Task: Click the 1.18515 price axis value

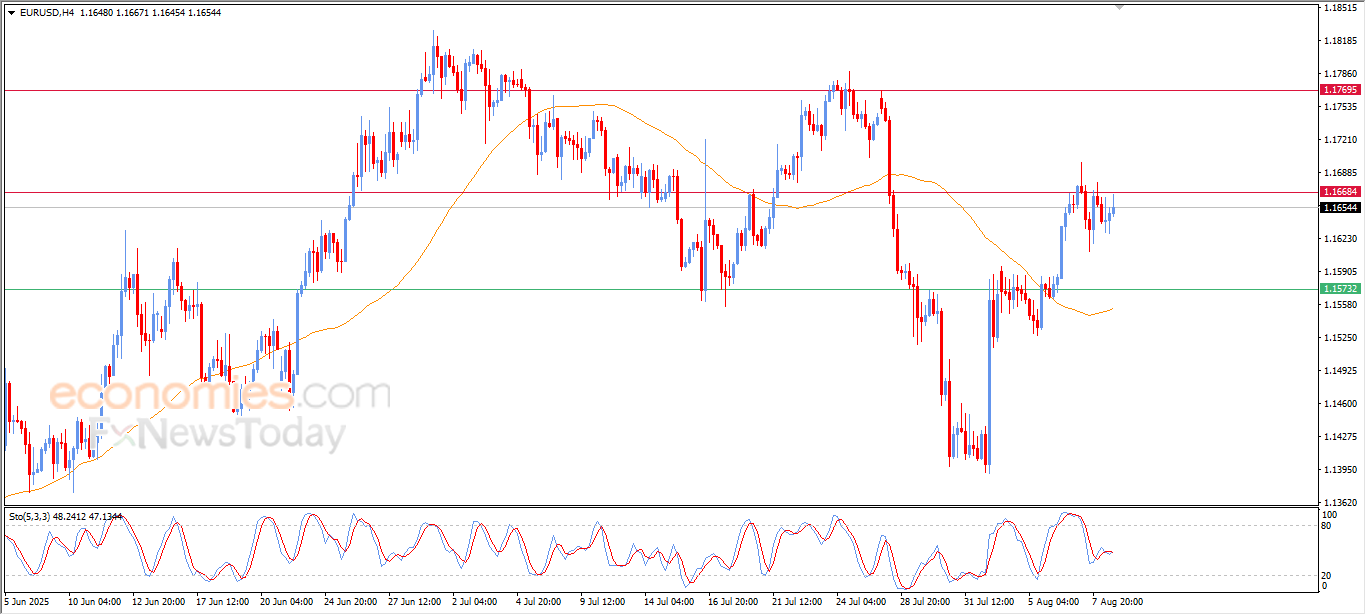Action: [1339, 8]
